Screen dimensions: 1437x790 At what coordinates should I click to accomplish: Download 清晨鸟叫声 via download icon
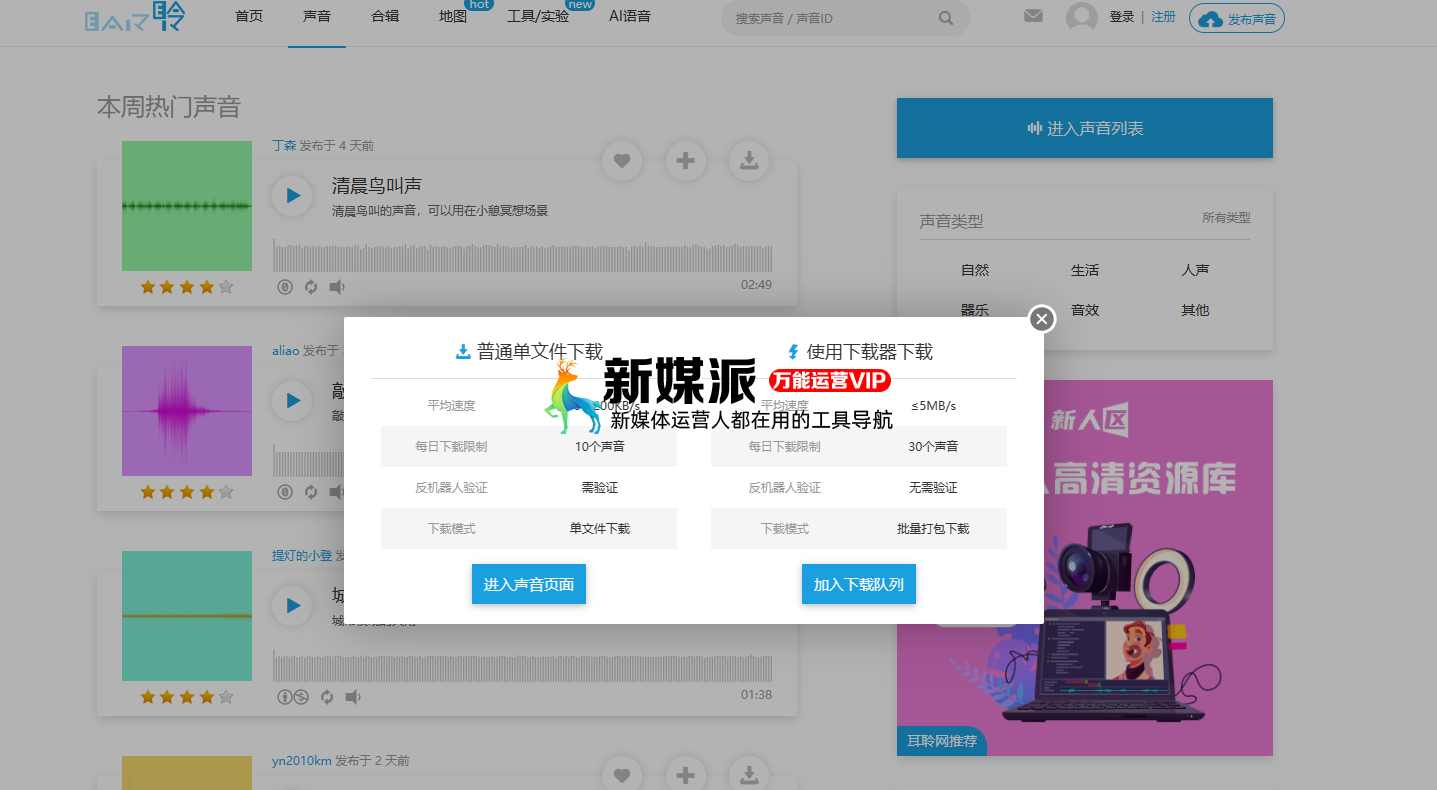(x=749, y=160)
